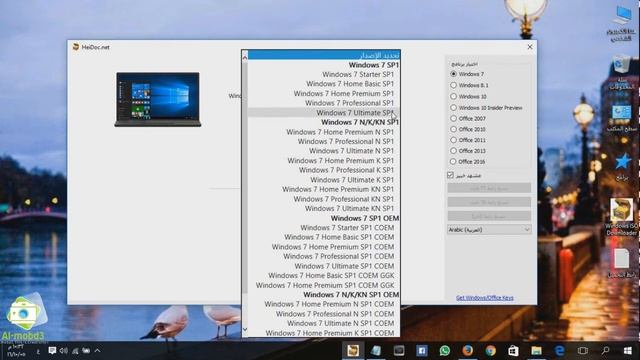Open the Action Center notification icon
Screen dimensions: 640x360
click(x=52, y=351)
